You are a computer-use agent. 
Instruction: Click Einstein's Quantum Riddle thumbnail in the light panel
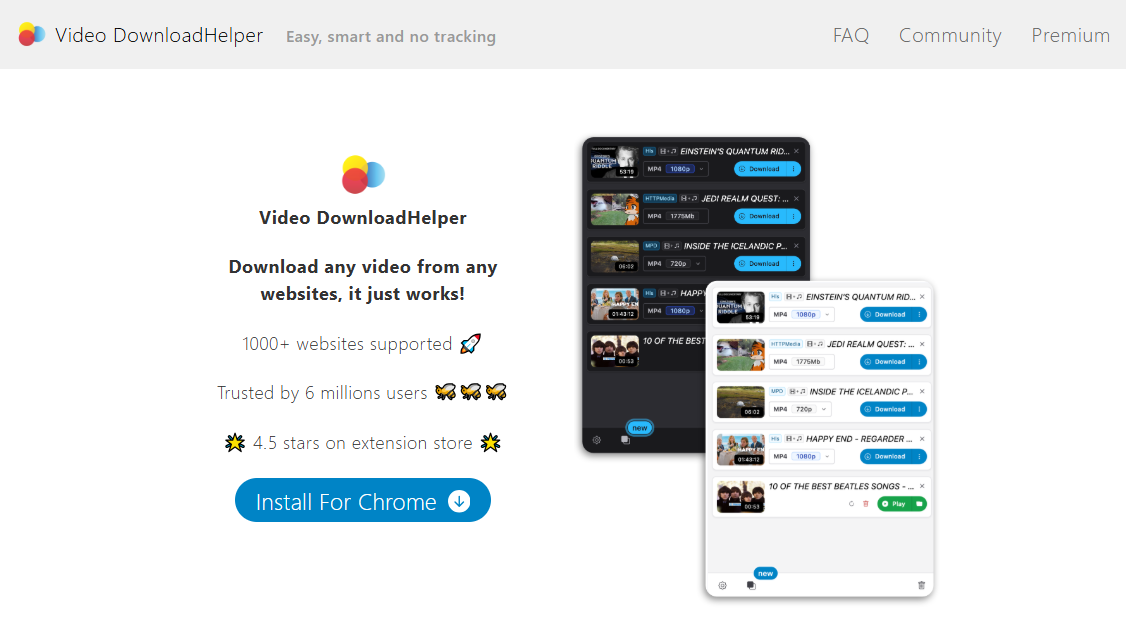[740, 307]
